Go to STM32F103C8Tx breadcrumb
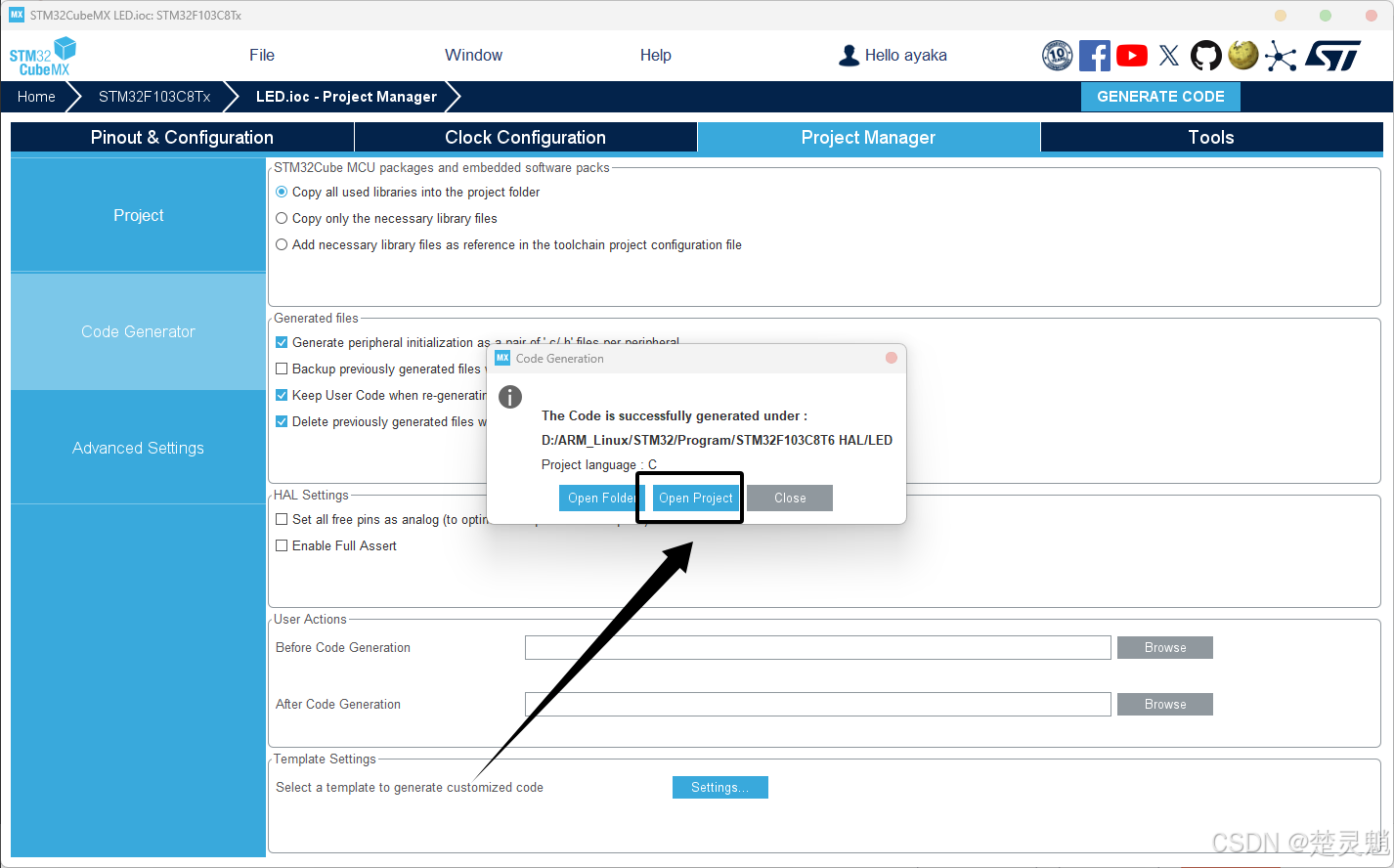Screen dimensions: 1394x868 pyautogui.click(x=154, y=97)
